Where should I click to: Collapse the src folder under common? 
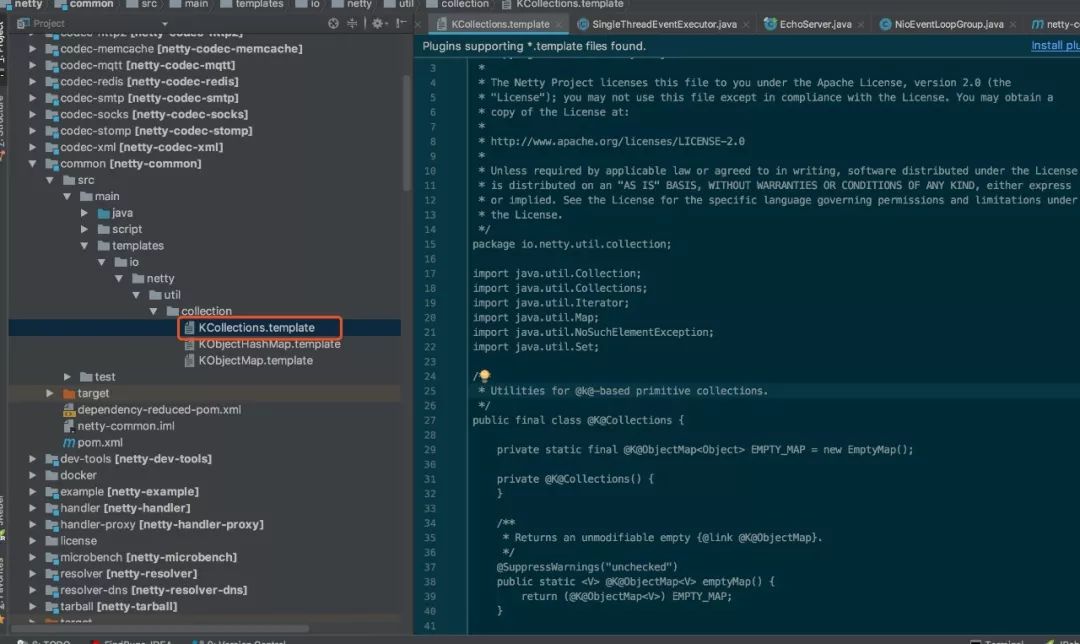(50, 180)
